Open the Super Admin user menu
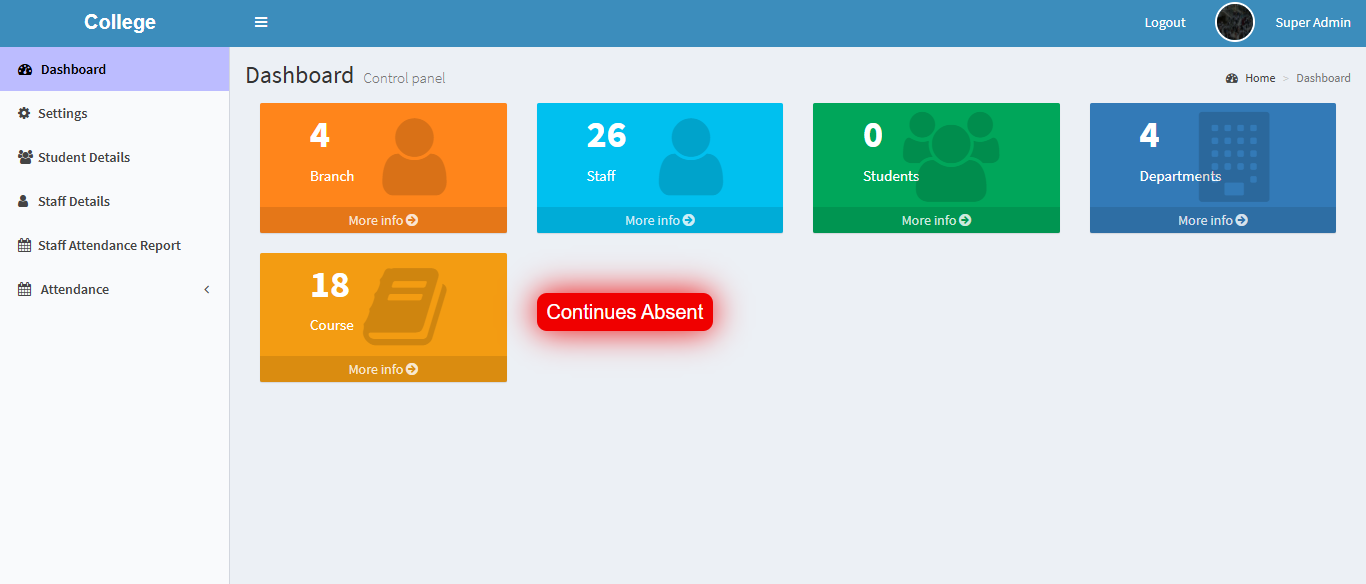 tap(1312, 23)
